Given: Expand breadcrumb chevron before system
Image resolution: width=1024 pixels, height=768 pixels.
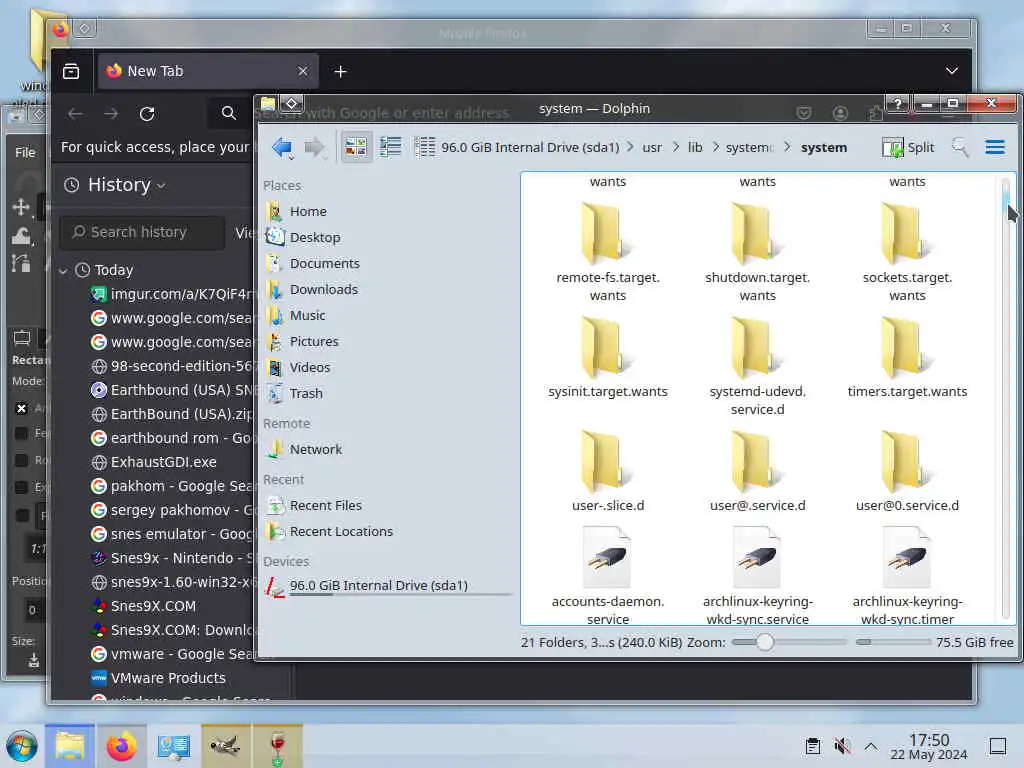Looking at the screenshot, I should pyautogui.click(x=787, y=148).
